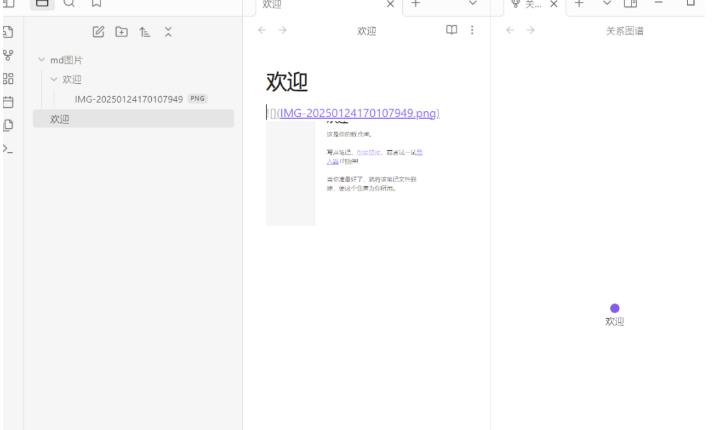Close the 欢迎 tab
This screenshot has height=430, width=721.
tap(390, 4)
